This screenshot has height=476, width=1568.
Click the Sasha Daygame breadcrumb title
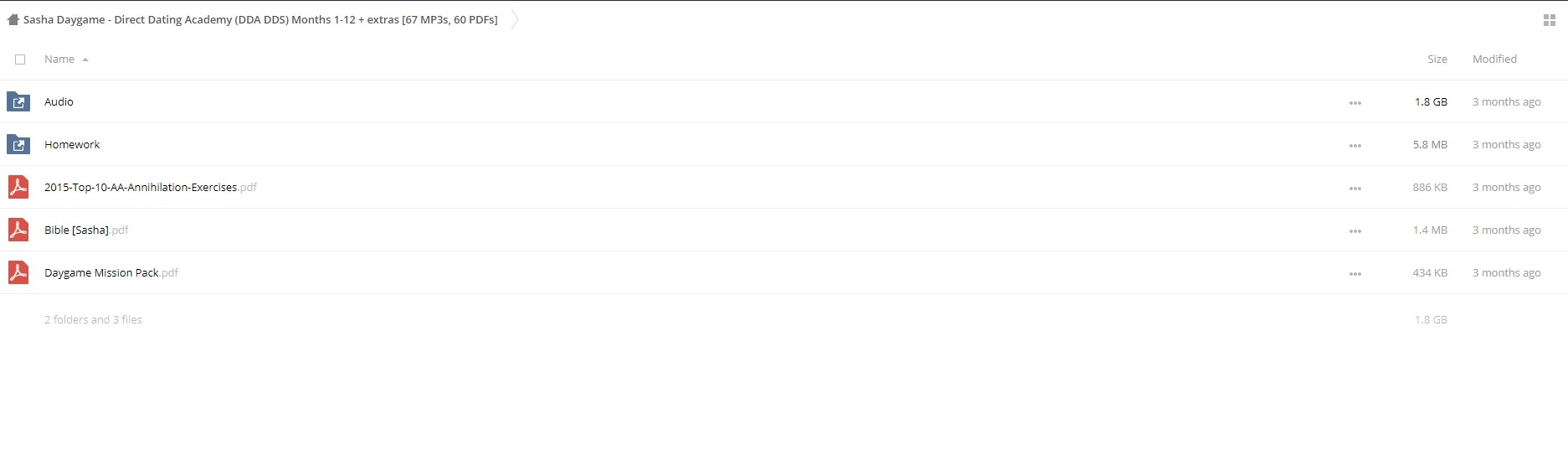pos(260,19)
